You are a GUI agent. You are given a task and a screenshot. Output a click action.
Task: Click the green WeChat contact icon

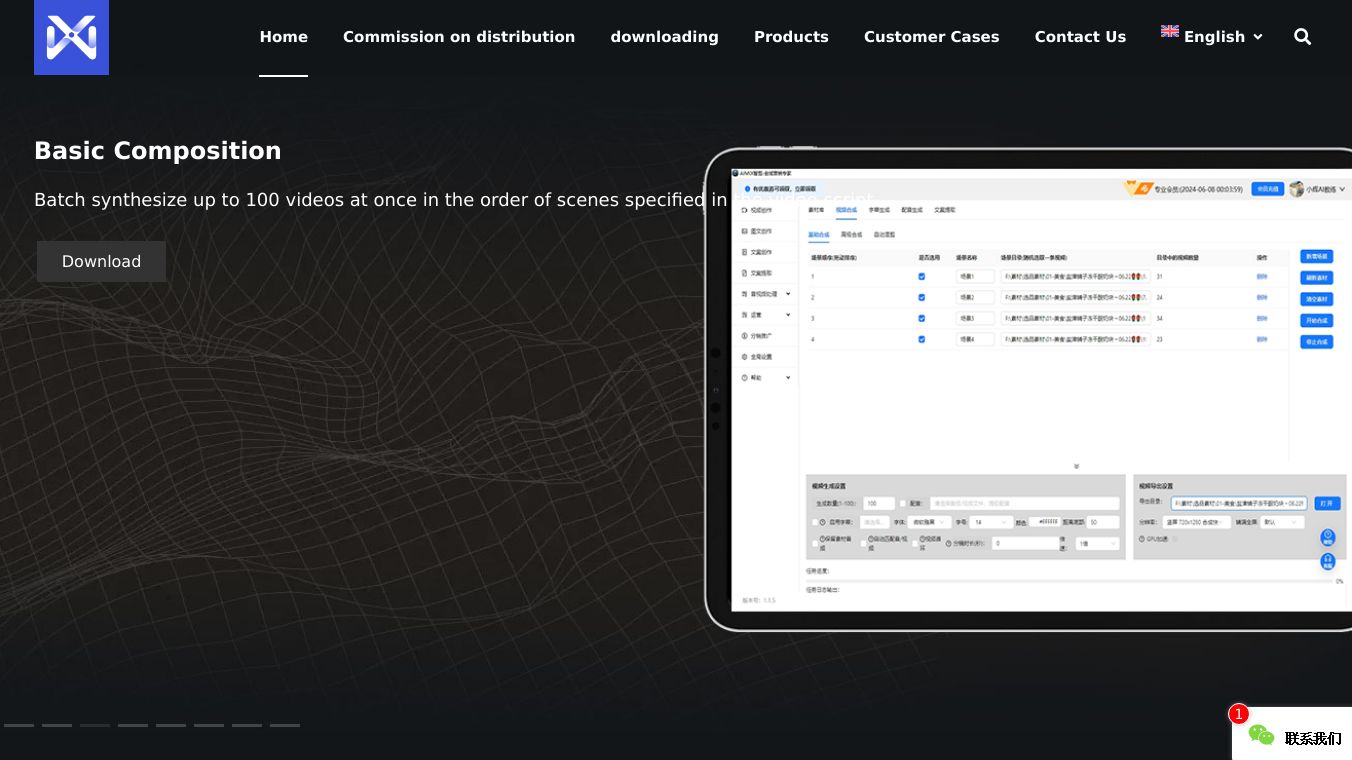click(1262, 736)
